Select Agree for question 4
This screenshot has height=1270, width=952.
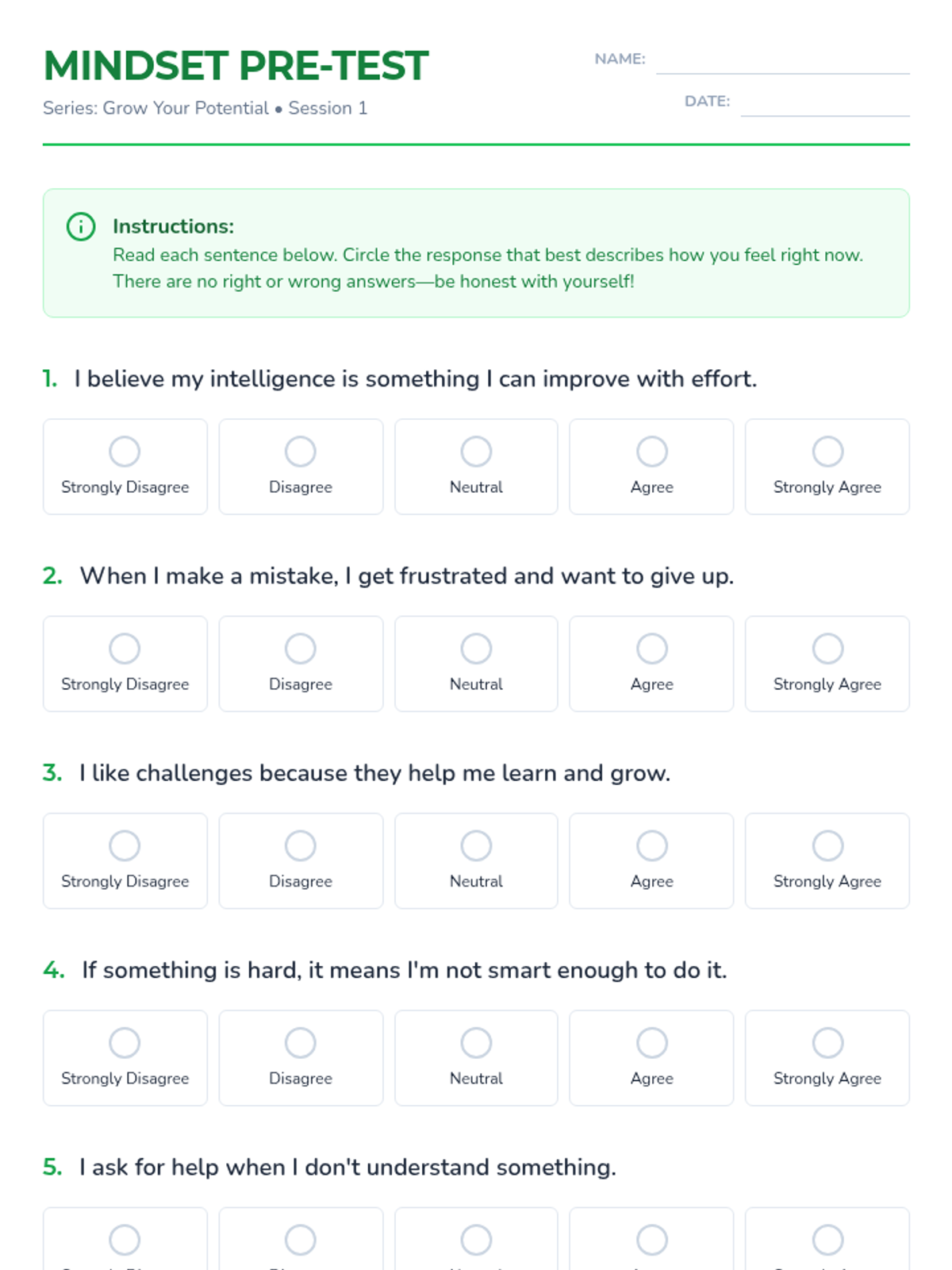[651, 1042]
